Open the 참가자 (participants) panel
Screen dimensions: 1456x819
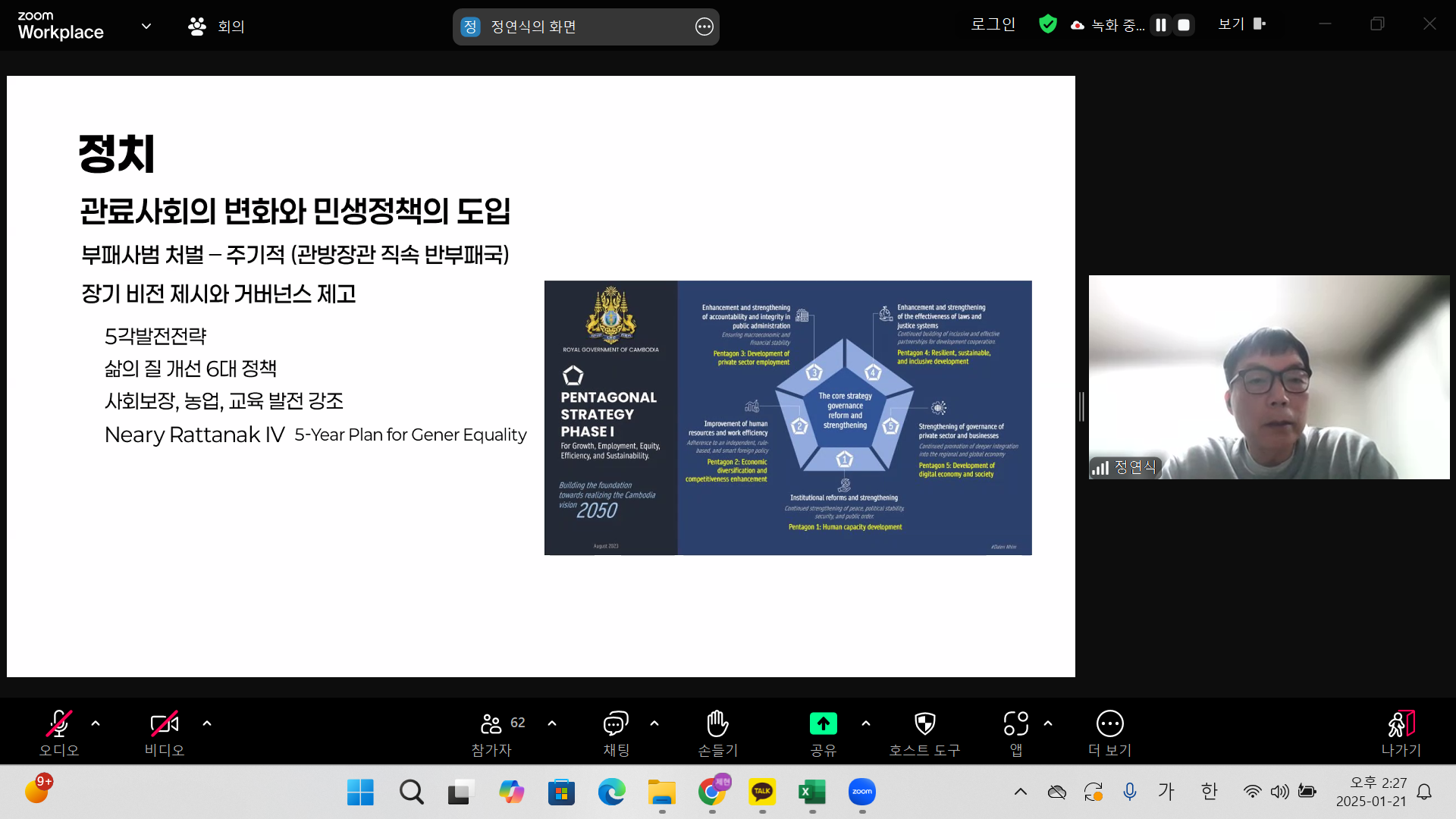(491, 730)
